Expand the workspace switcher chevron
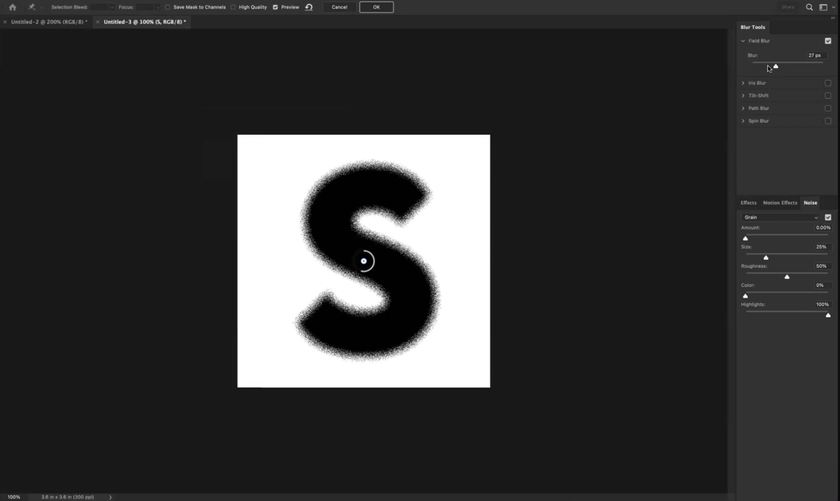The image size is (840, 501). (833, 8)
